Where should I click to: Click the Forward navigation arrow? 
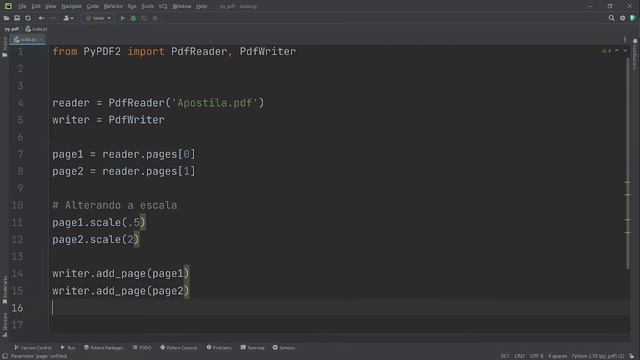tap(53, 18)
